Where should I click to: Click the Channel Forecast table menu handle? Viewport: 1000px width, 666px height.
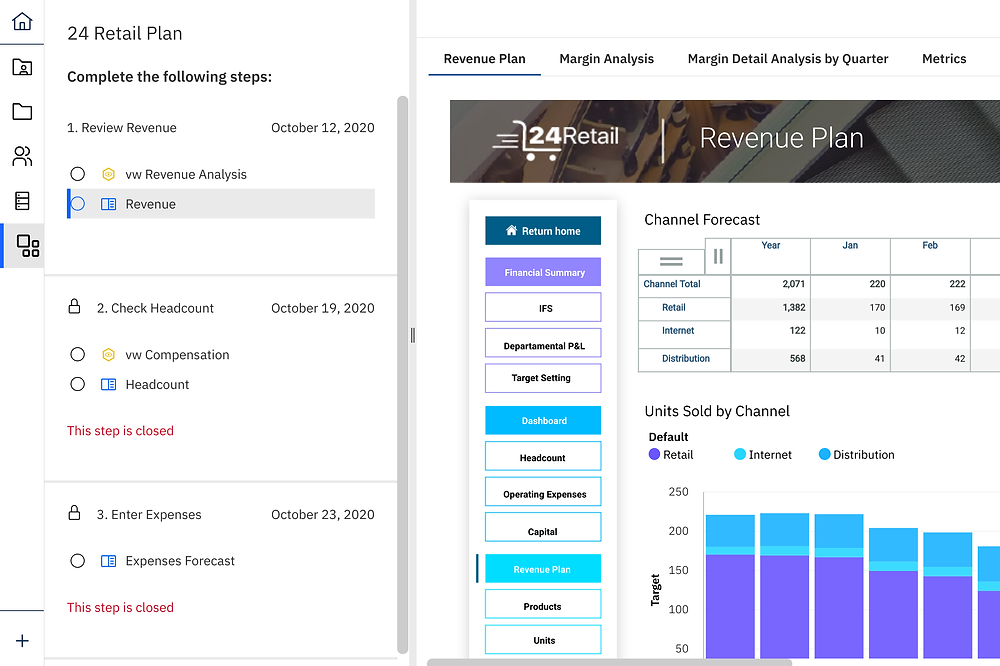pos(671,262)
